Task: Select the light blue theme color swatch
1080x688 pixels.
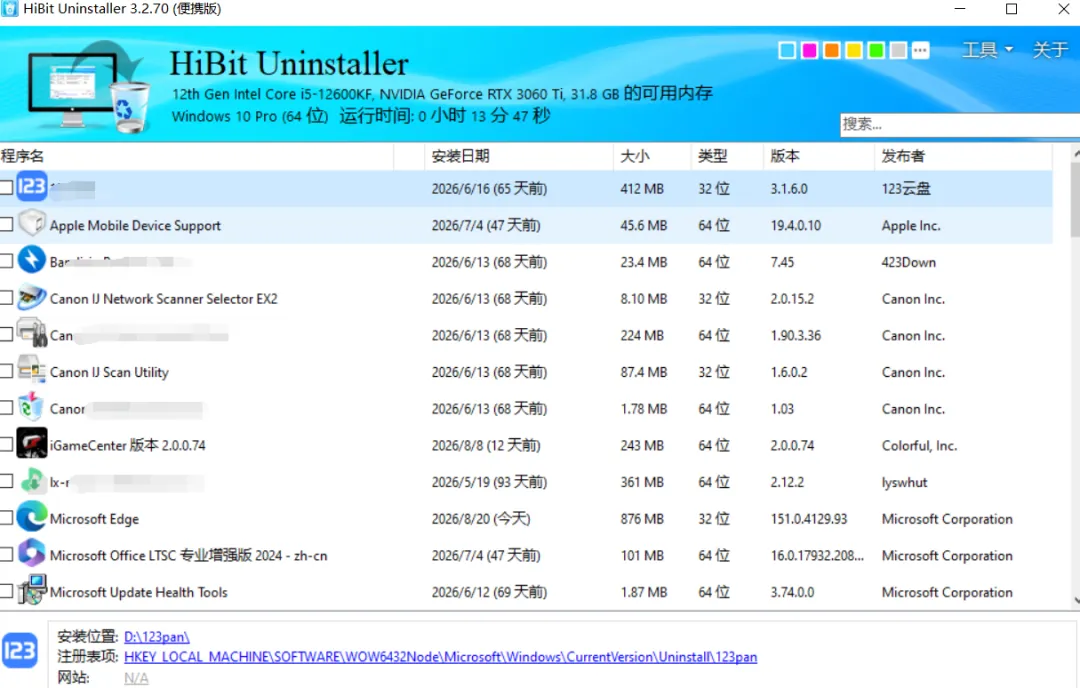Action: (x=787, y=50)
